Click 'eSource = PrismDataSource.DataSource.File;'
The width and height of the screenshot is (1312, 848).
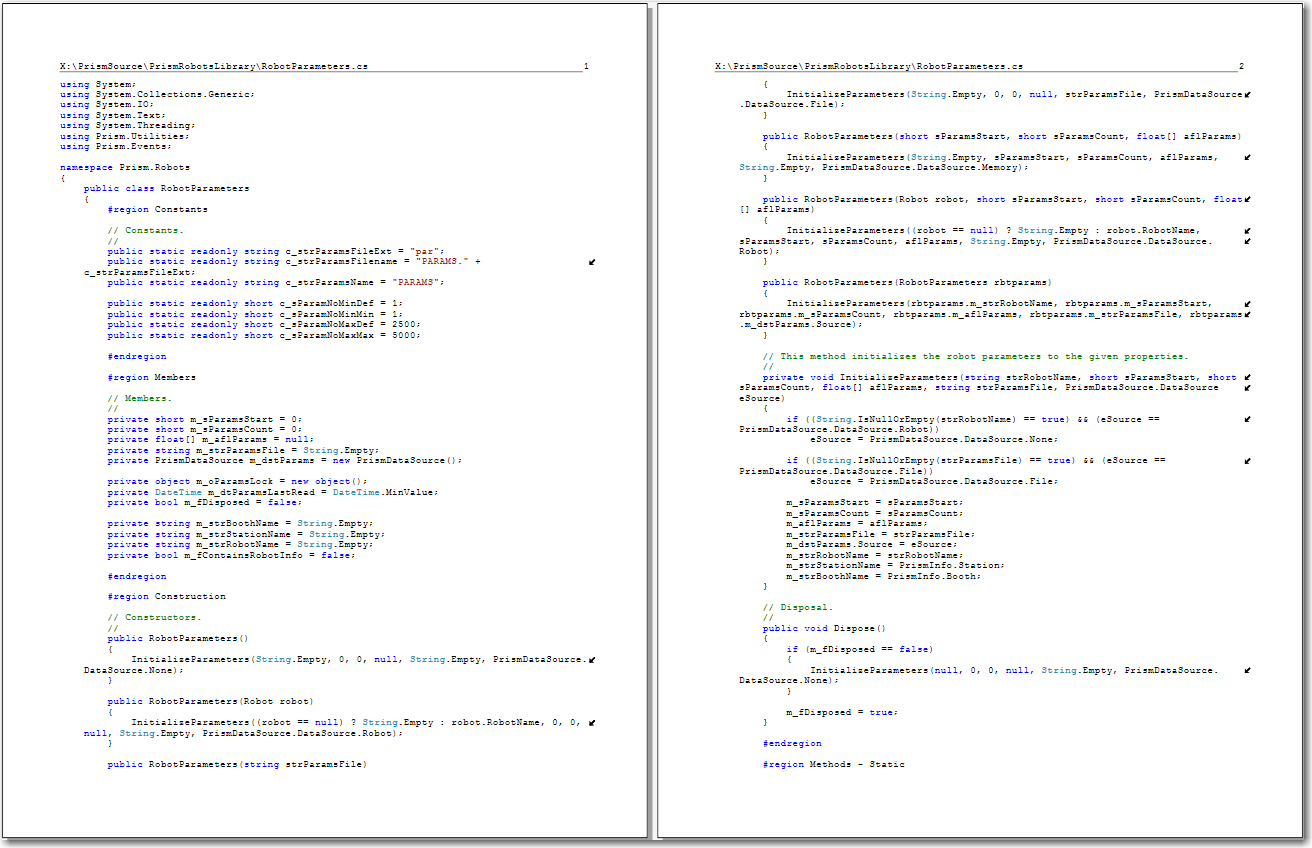point(934,481)
